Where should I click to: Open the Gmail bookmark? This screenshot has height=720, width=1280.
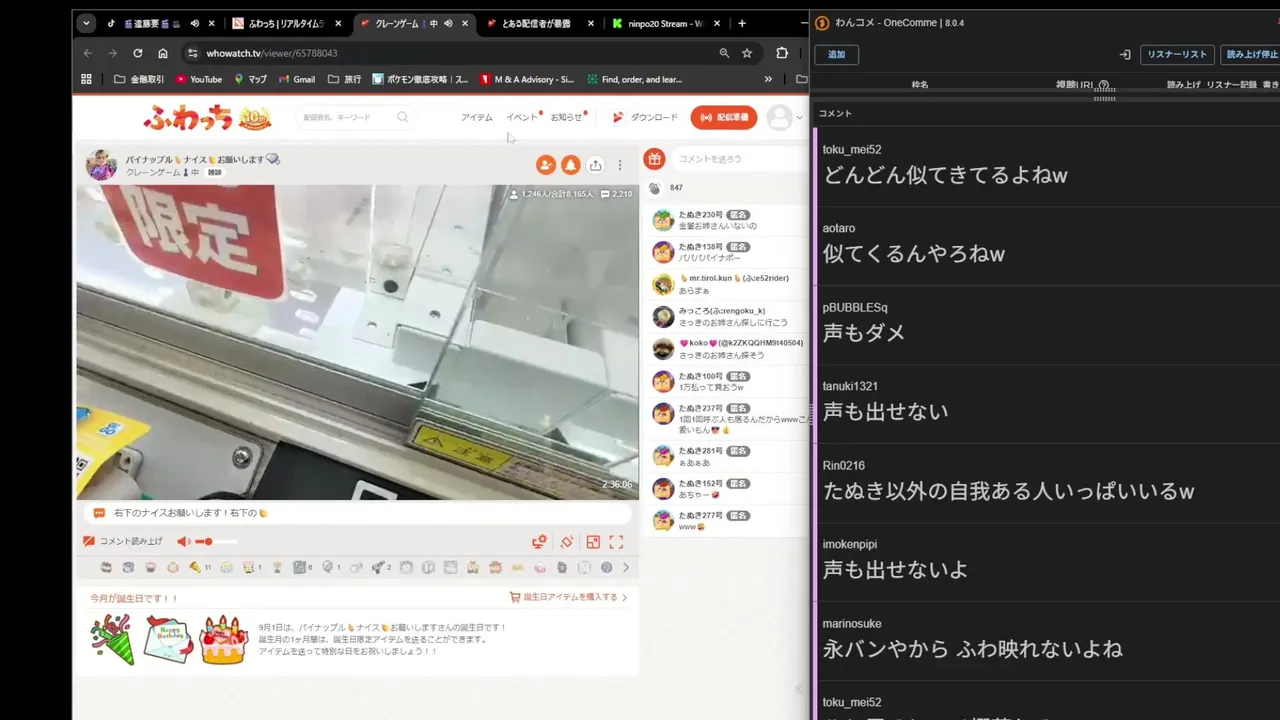click(297, 79)
